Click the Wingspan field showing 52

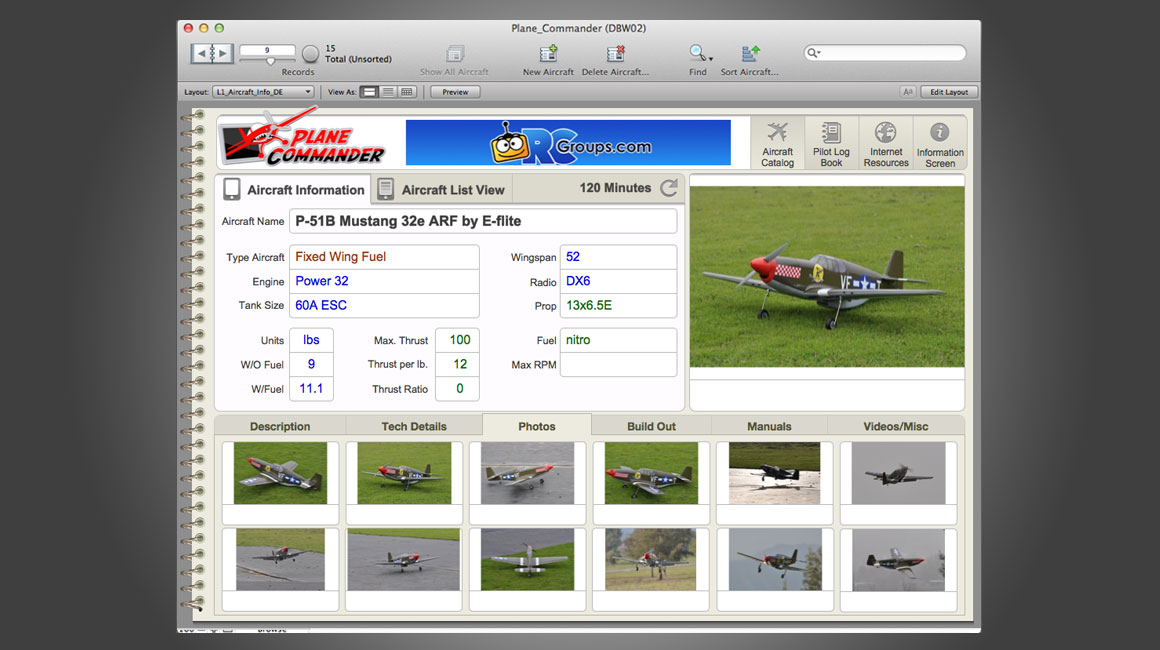(x=618, y=257)
